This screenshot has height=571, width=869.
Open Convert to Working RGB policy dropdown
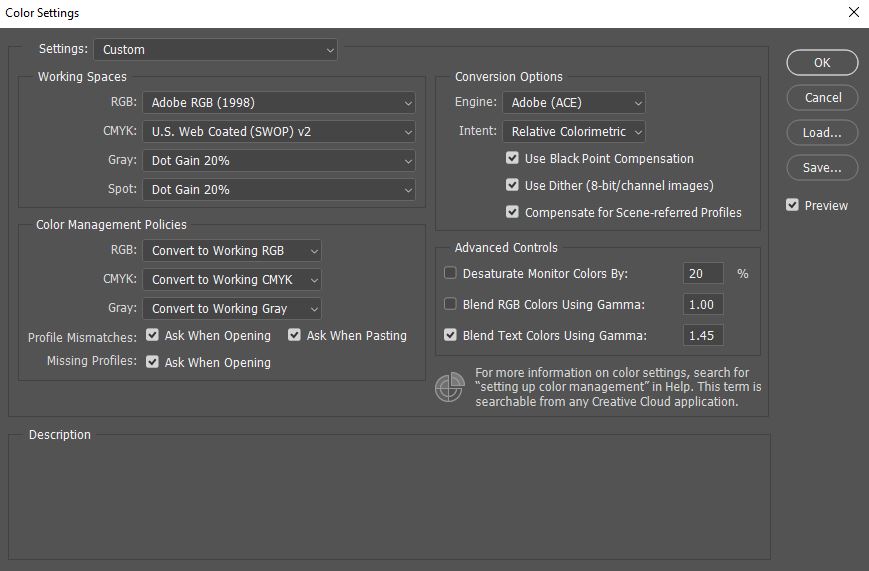pos(232,251)
